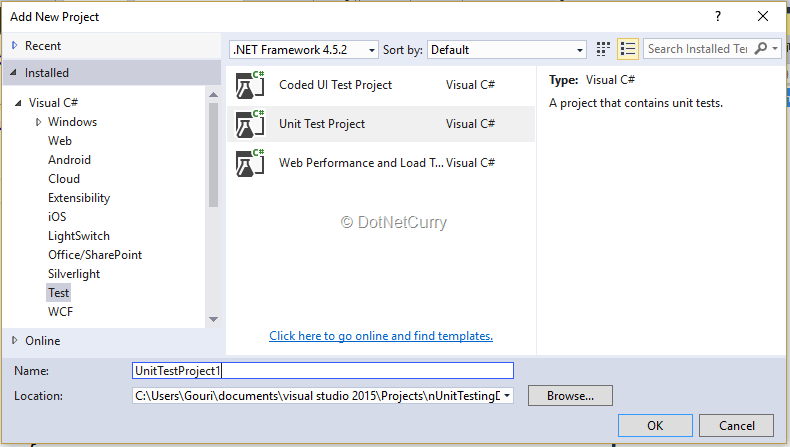The image size is (790, 447).
Task: Click the go online and find templates link
Action: pyautogui.click(x=381, y=336)
